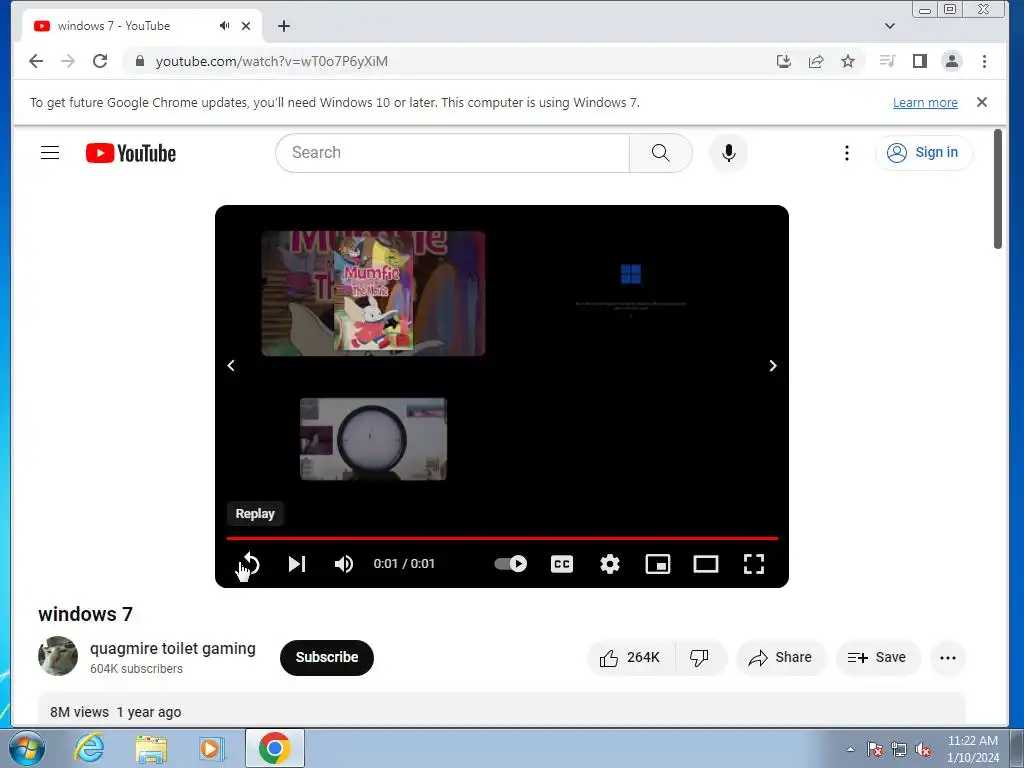The image size is (1024, 768).
Task: Dislike the video thumbs down icon
Action: coord(699,658)
